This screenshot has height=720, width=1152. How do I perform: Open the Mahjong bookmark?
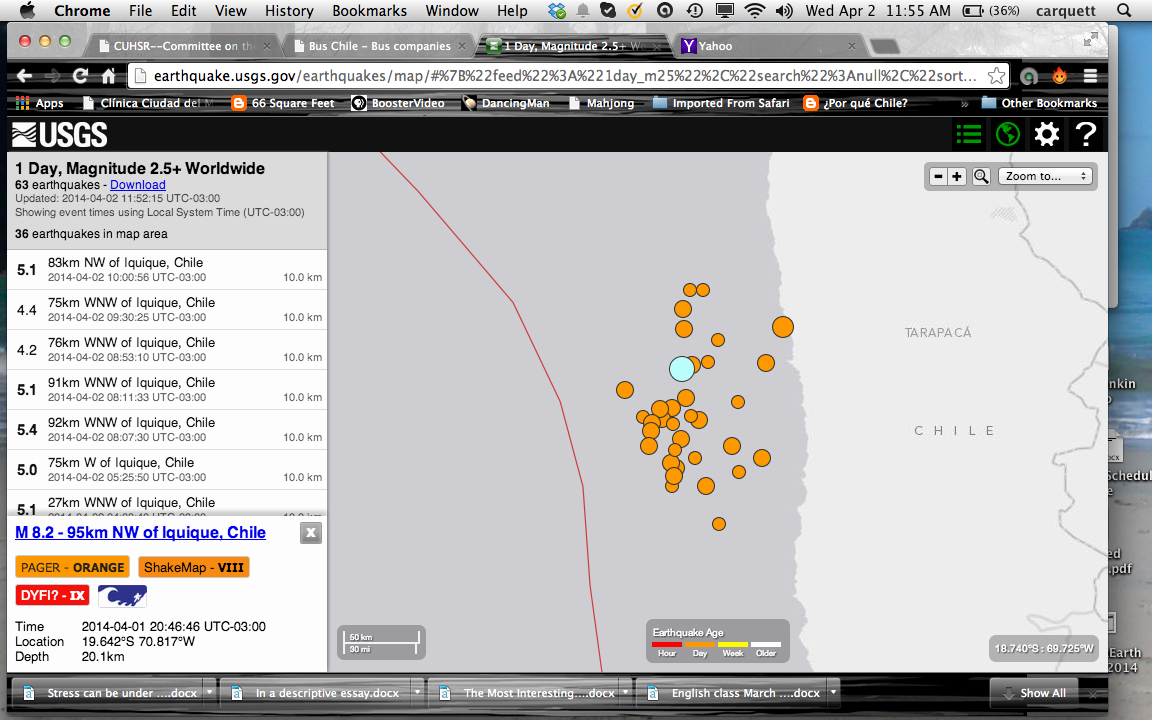pos(602,103)
